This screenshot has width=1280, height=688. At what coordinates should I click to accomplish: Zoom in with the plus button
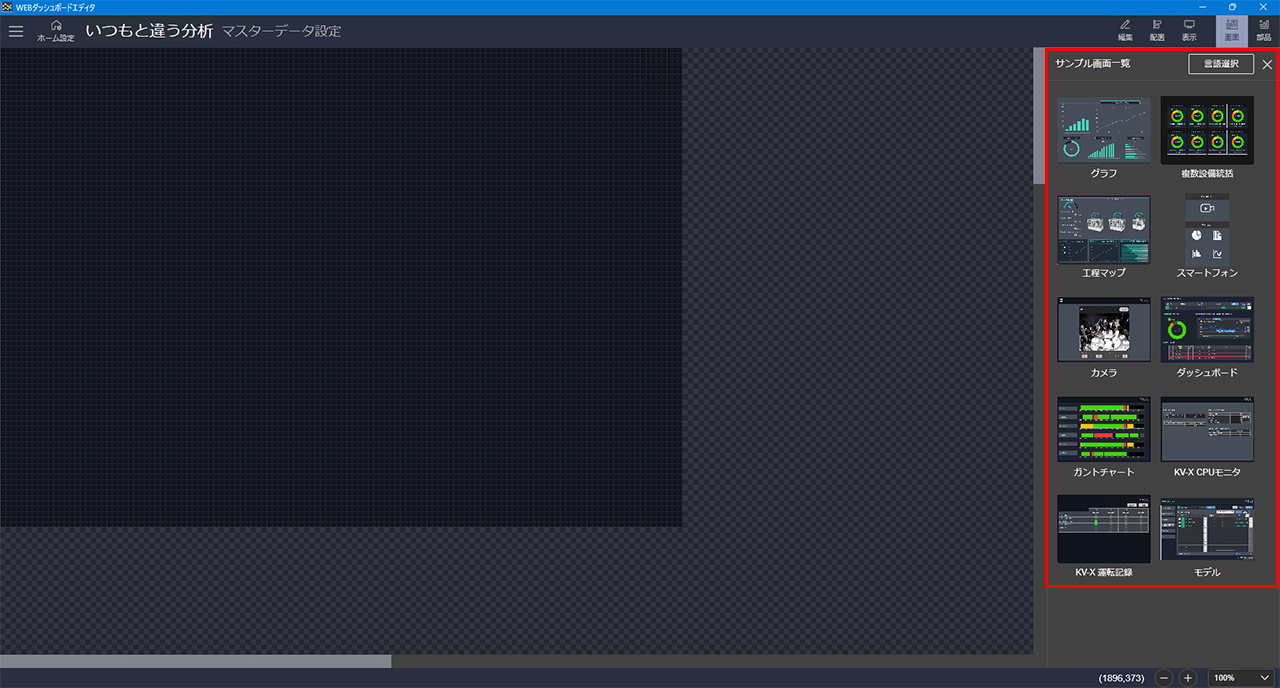[x=1188, y=678]
